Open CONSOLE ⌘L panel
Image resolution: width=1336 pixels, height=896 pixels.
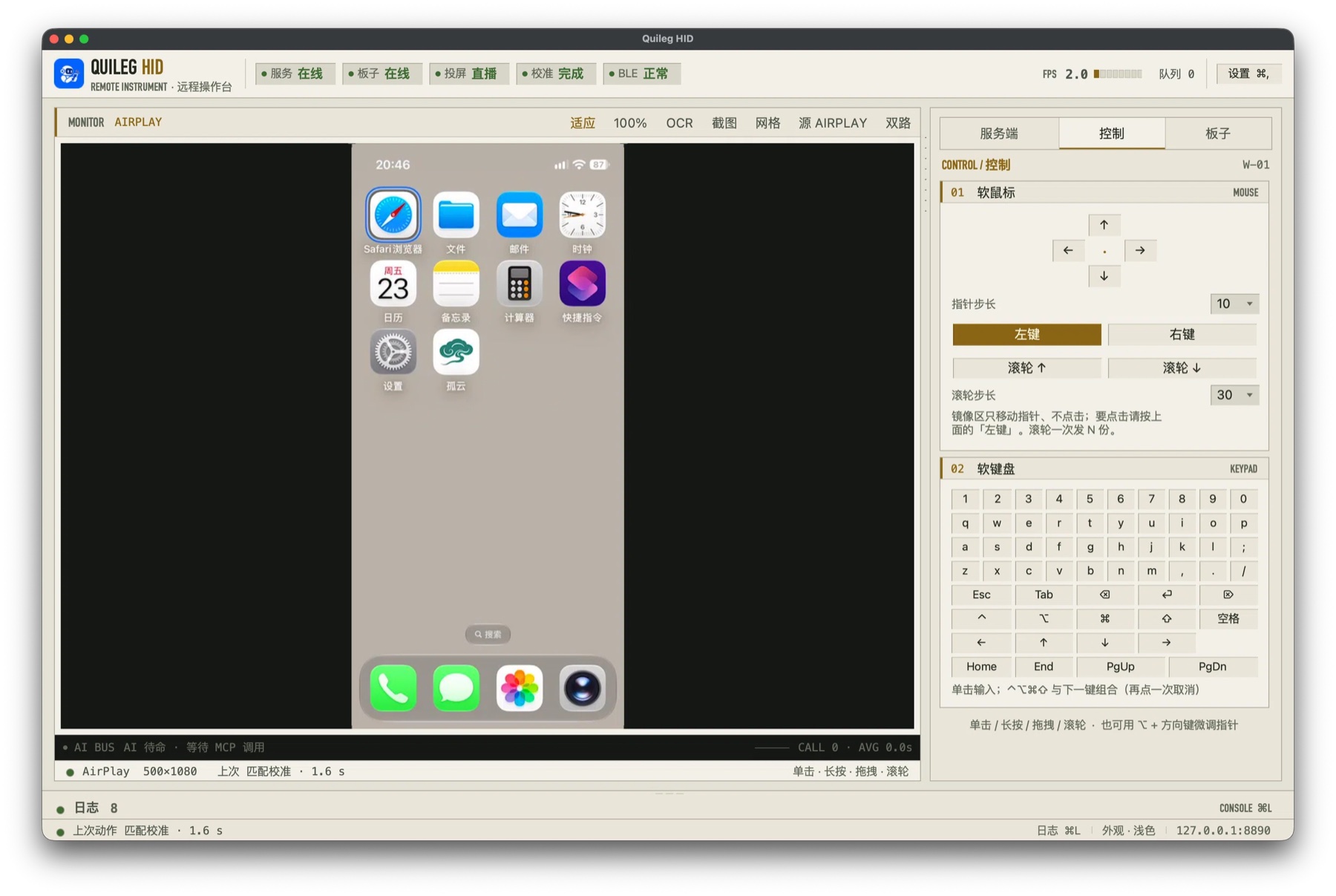[x=1245, y=808]
